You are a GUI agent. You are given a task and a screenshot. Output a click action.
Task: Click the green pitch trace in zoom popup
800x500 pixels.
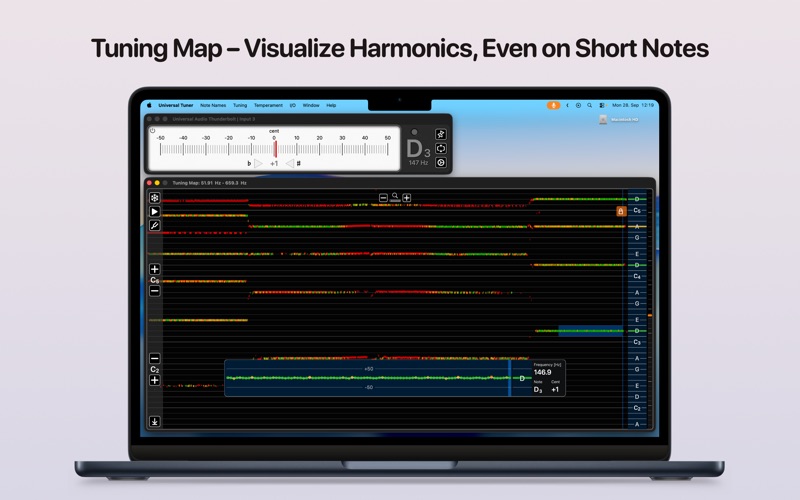(x=367, y=378)
